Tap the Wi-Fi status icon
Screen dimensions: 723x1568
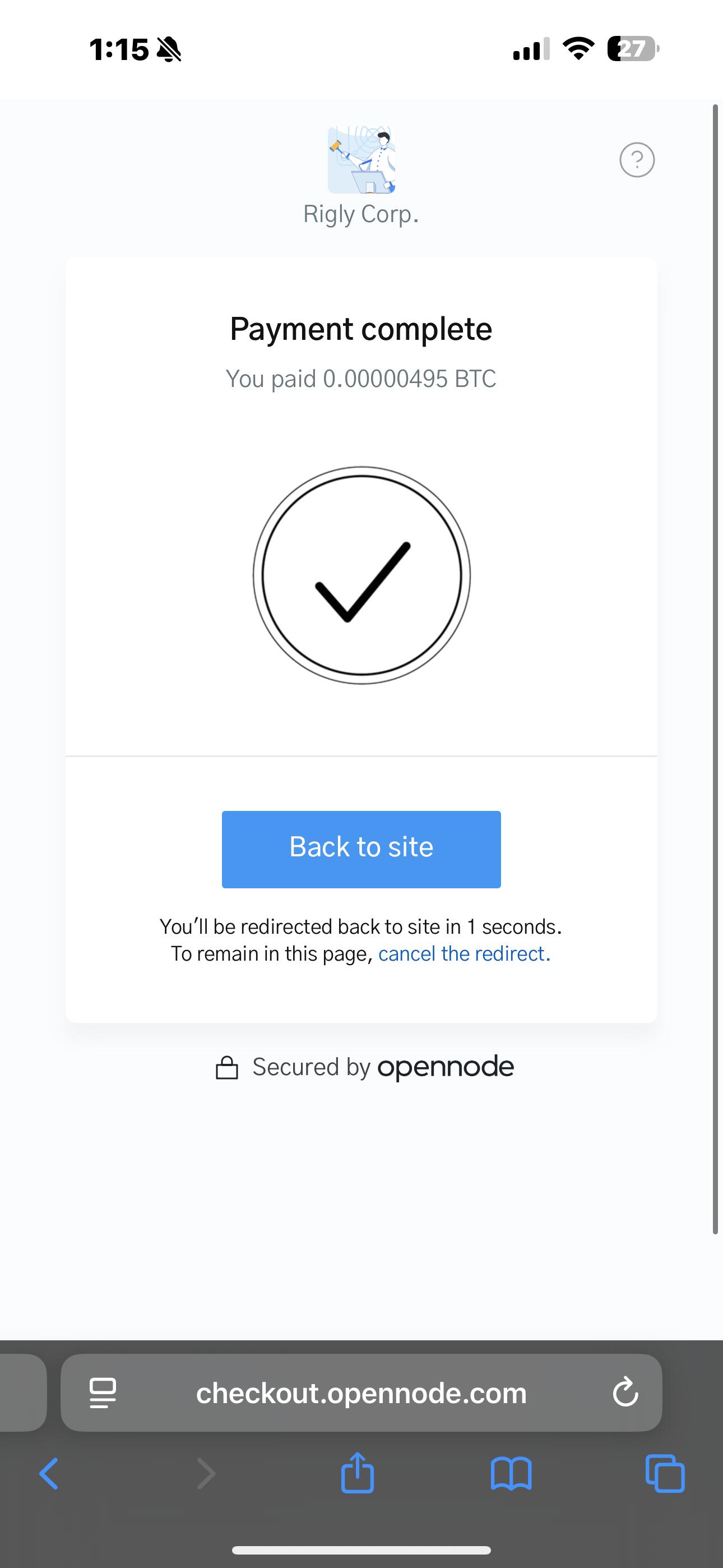[x=579, y=49]
